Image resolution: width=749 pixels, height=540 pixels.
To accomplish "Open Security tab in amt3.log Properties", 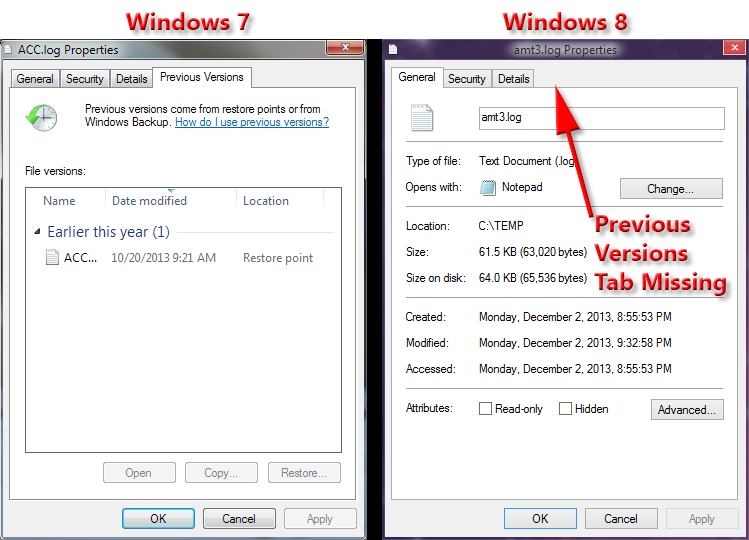I will pos(466,79).
